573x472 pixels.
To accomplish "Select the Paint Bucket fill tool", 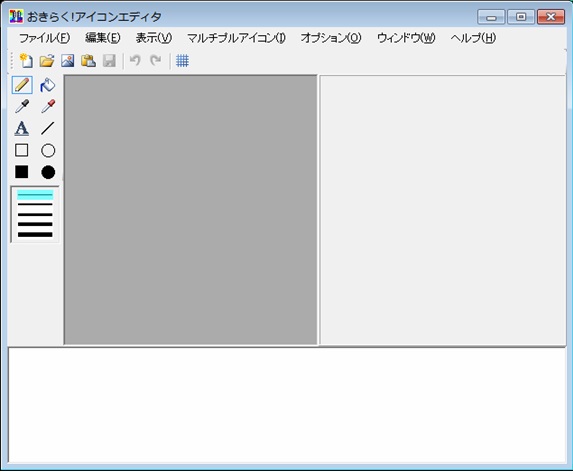I will click(48, 85).
